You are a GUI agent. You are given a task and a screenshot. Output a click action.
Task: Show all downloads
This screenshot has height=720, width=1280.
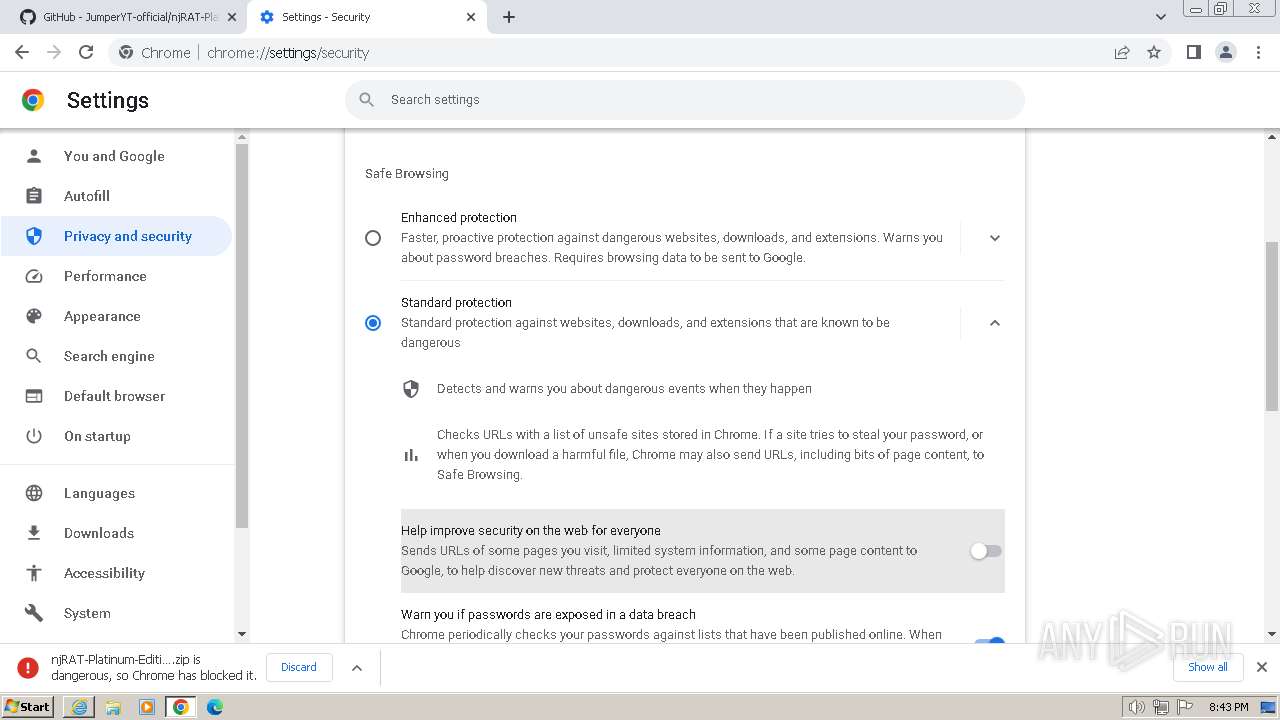tap(1208, 667)
